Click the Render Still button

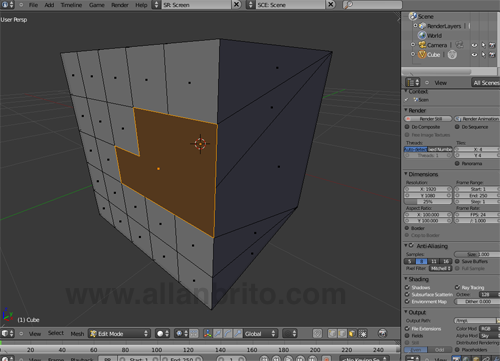[x=428, y=119]
